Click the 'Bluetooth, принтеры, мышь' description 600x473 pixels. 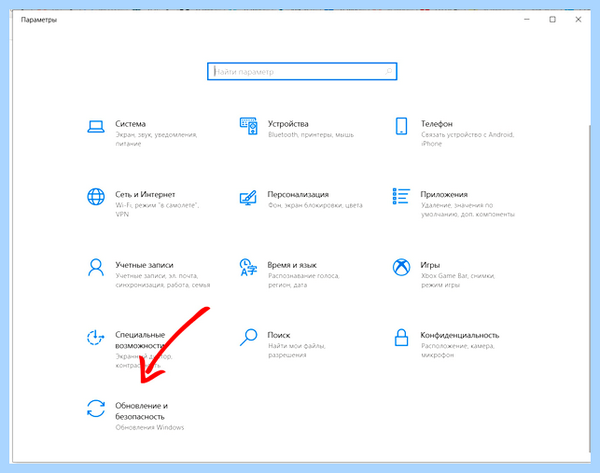click(x=311, y=134)
